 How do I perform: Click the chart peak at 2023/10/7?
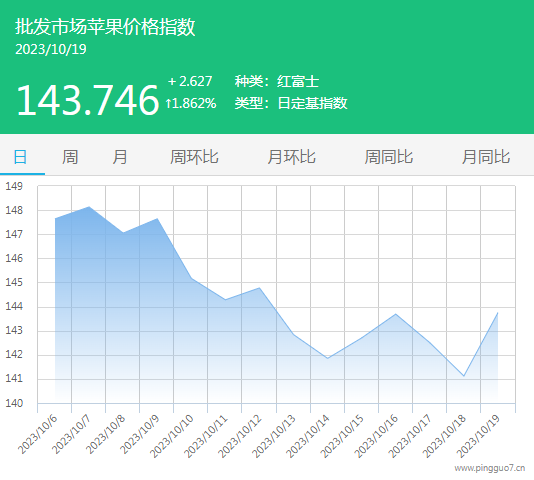pyautogui.click(x=89, y=207)
